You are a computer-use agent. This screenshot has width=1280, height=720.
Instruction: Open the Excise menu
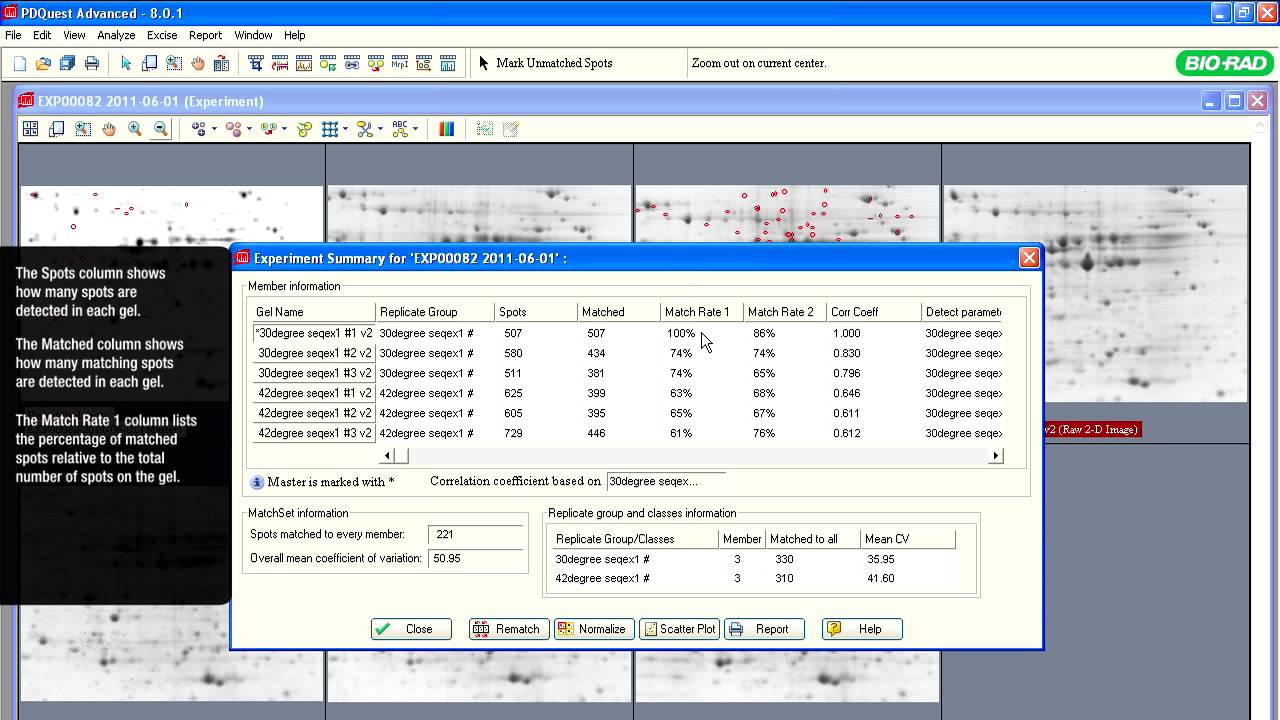(162, 35)
